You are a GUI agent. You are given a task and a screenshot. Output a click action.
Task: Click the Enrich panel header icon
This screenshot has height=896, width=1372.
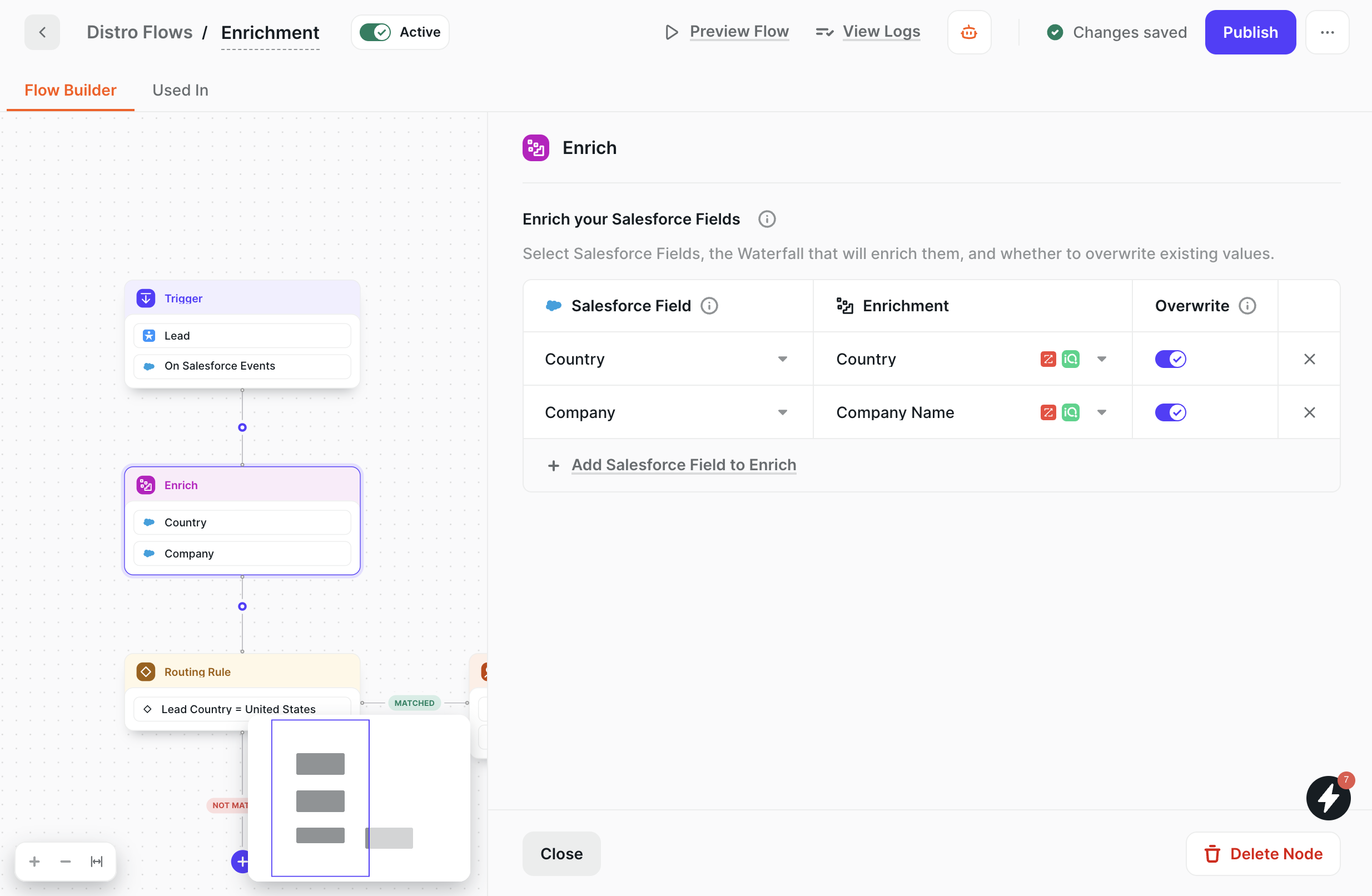(535, 147)
